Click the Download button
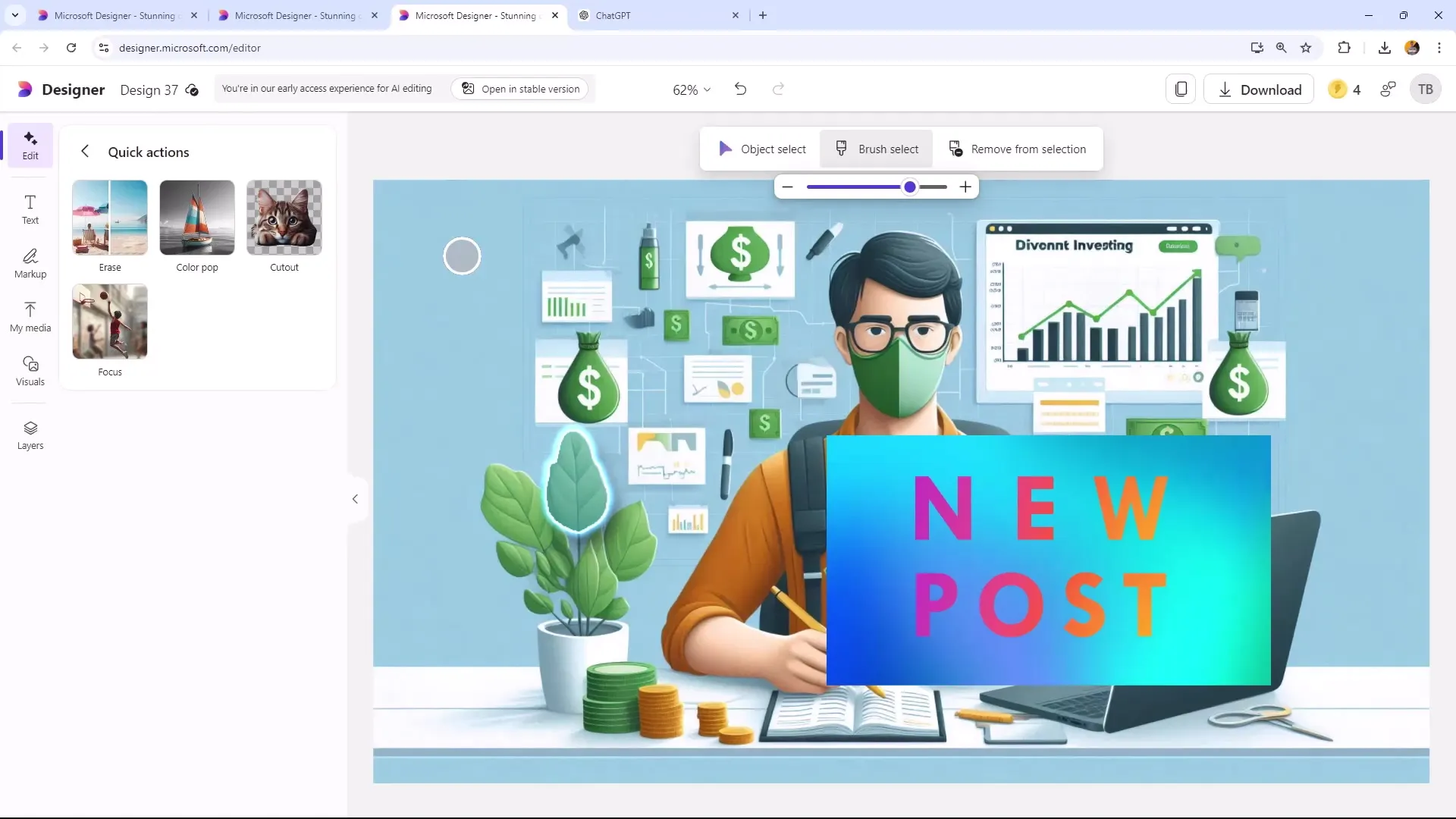 pyautogui.click(x=1261, y=89)
